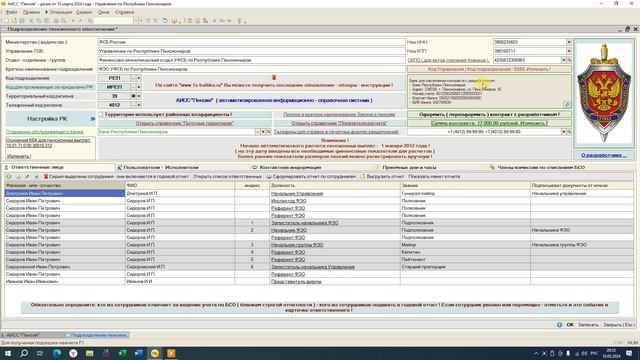Open the Окна menu
Viewport: 640px width, 360px height.
[x=104, y=12]
